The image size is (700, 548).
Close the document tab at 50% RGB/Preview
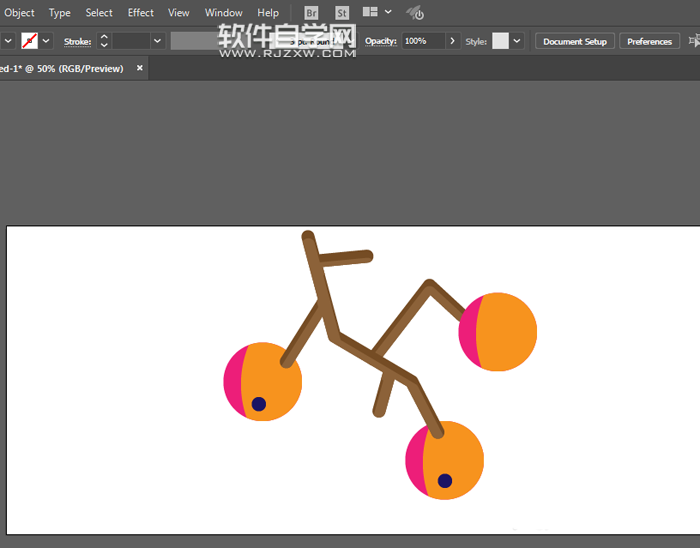click(140, 68)
